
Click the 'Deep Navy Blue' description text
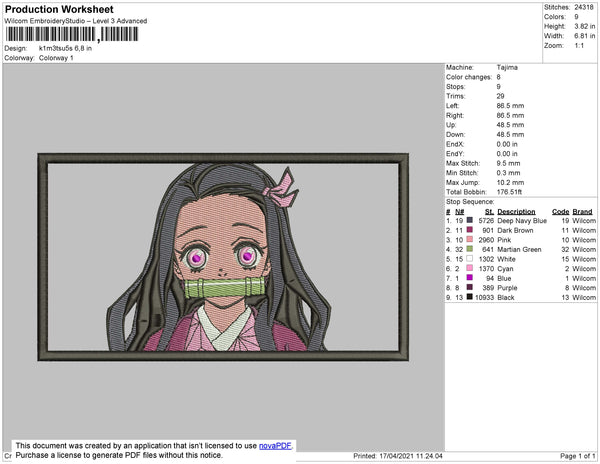pyautogui.click(x=522, y=221)
